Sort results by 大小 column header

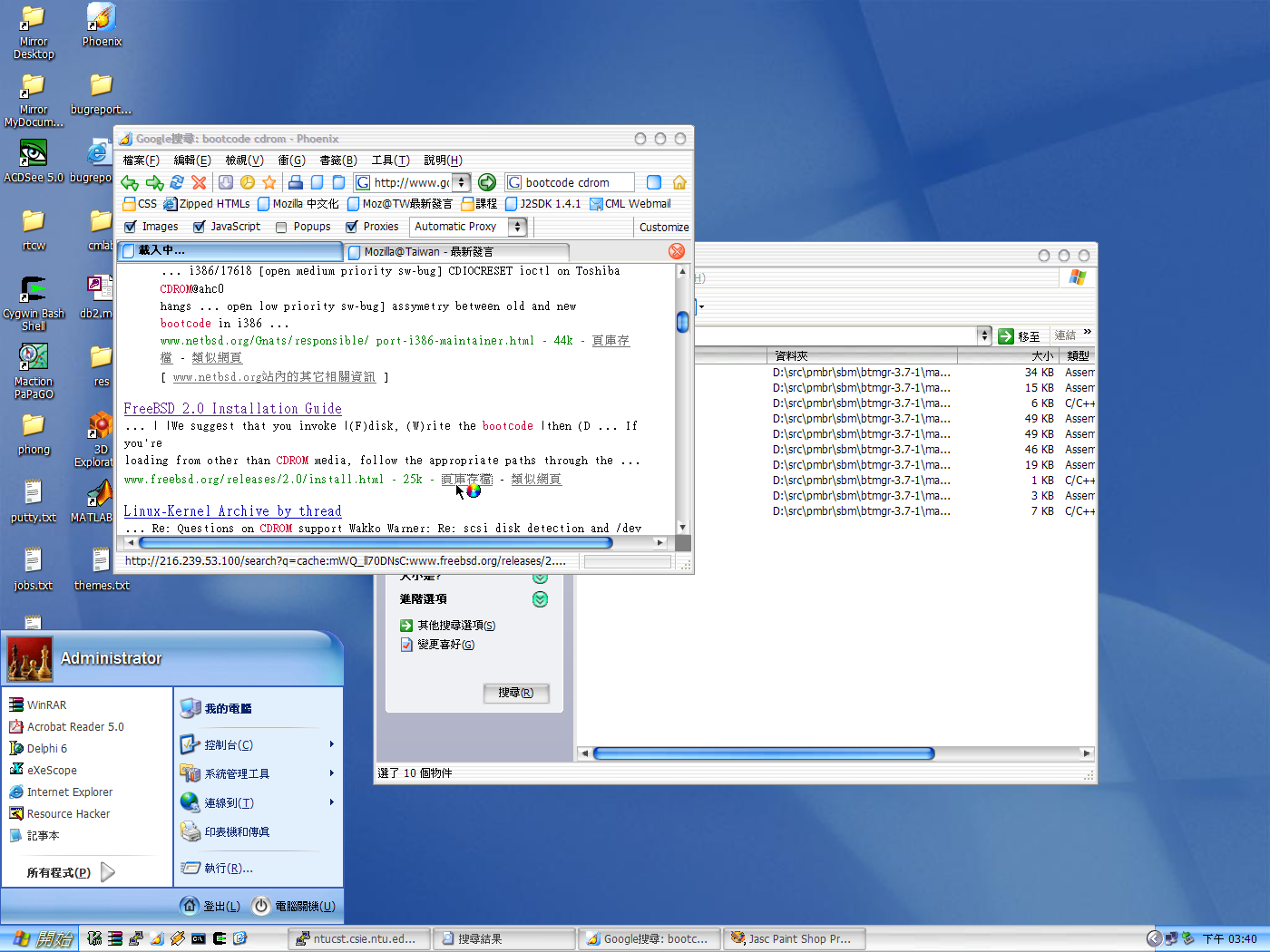click(1008, 355)
